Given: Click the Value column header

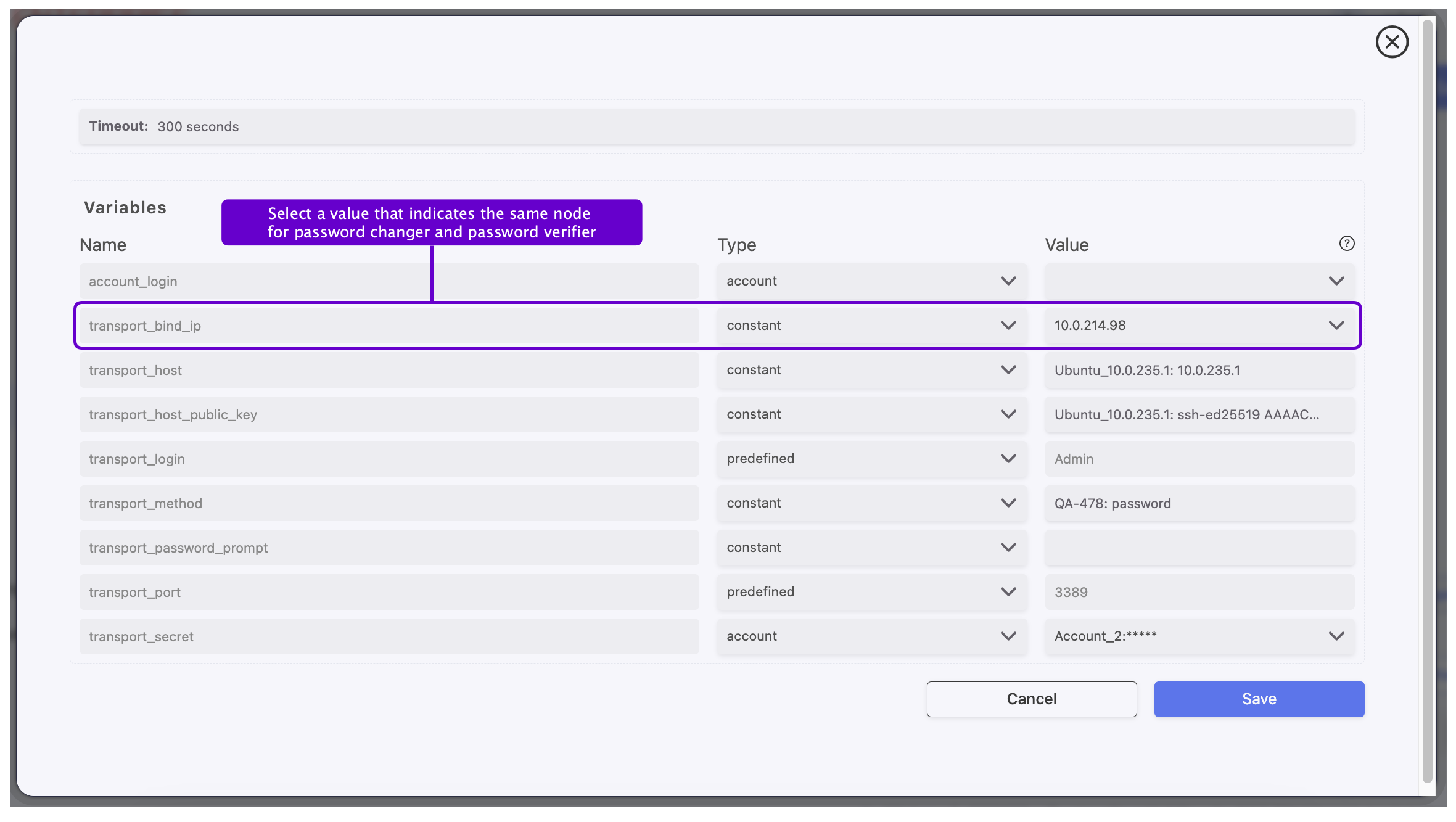Looking at the screenshot, I should click(x=1066, y=245).
